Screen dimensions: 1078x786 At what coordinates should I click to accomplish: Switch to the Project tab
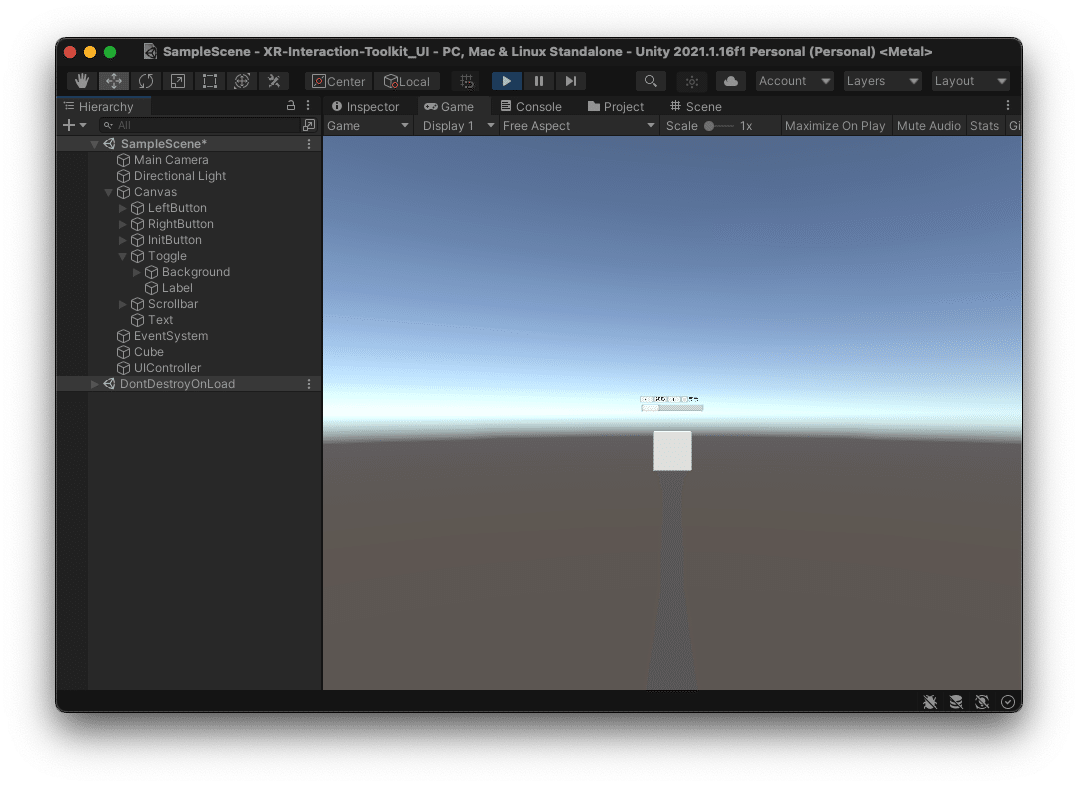[616, 107]
